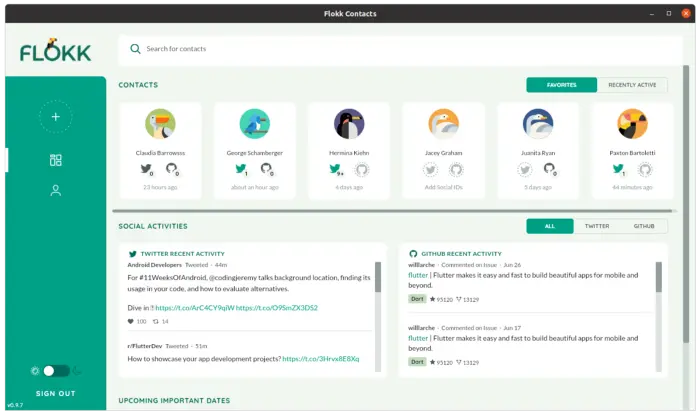Click Hermina Kiehn's Twitter icon
The height and width of the screenshot is (415, 700).
pyautogui.click(x=336, y=169)
